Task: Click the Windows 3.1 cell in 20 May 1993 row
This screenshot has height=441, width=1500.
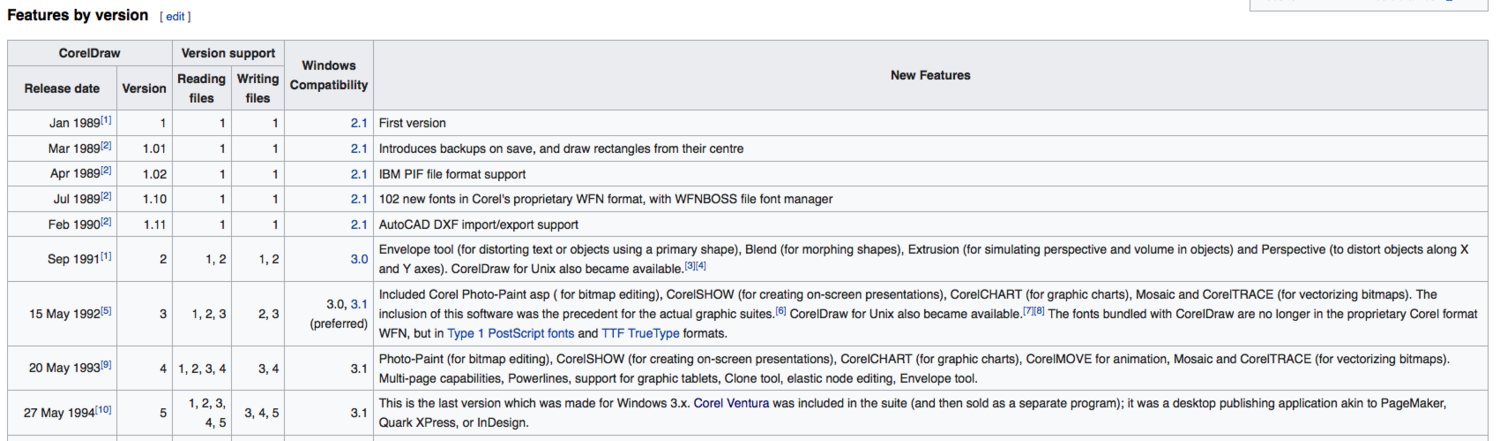Action: pyautogui.click(x=329, y=367)
